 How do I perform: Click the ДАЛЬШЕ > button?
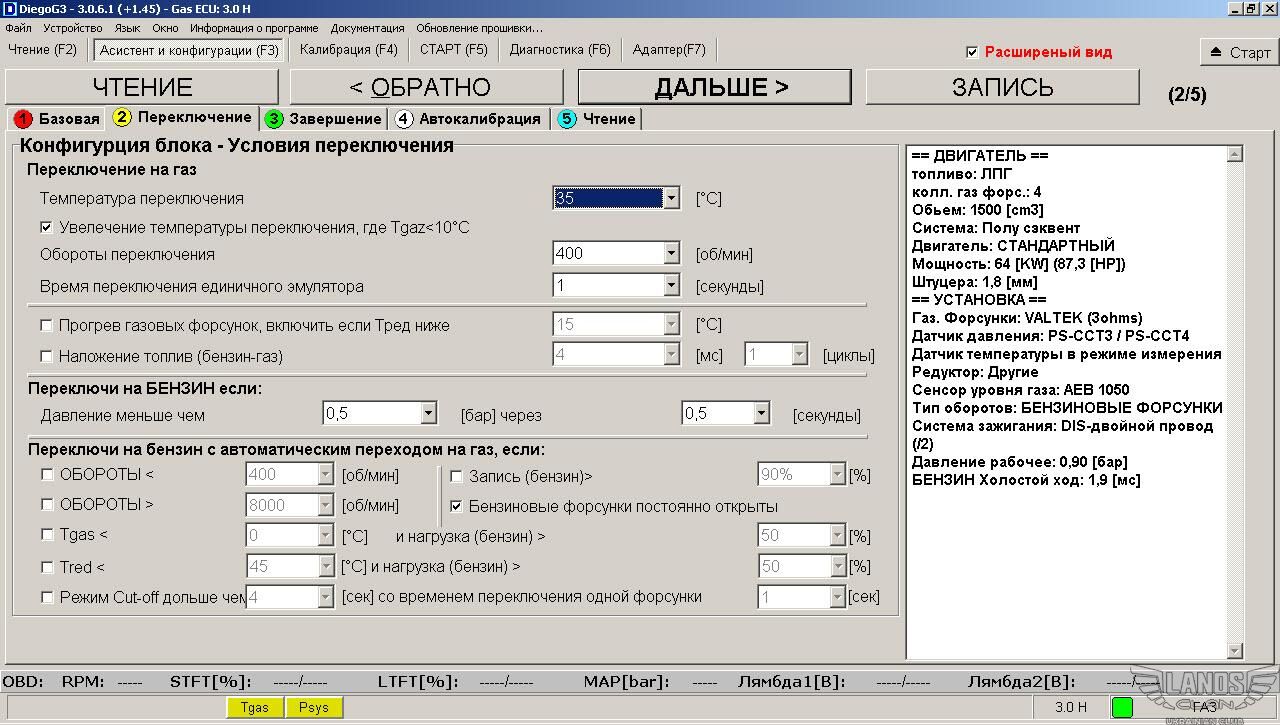(x=721, y=87)
